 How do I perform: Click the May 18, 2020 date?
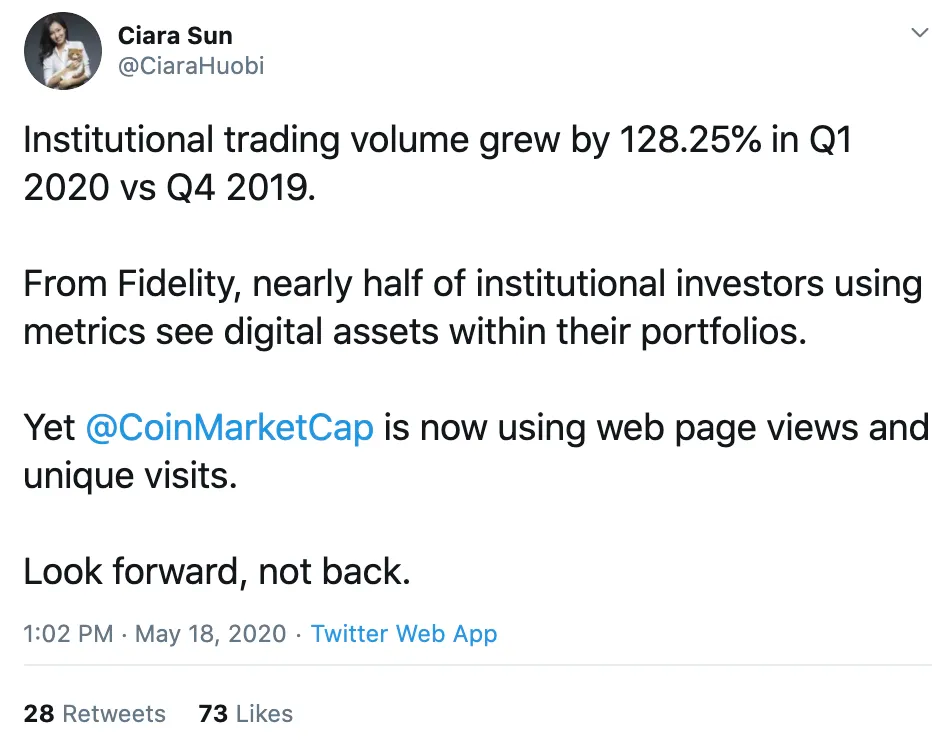pos(210,634)
